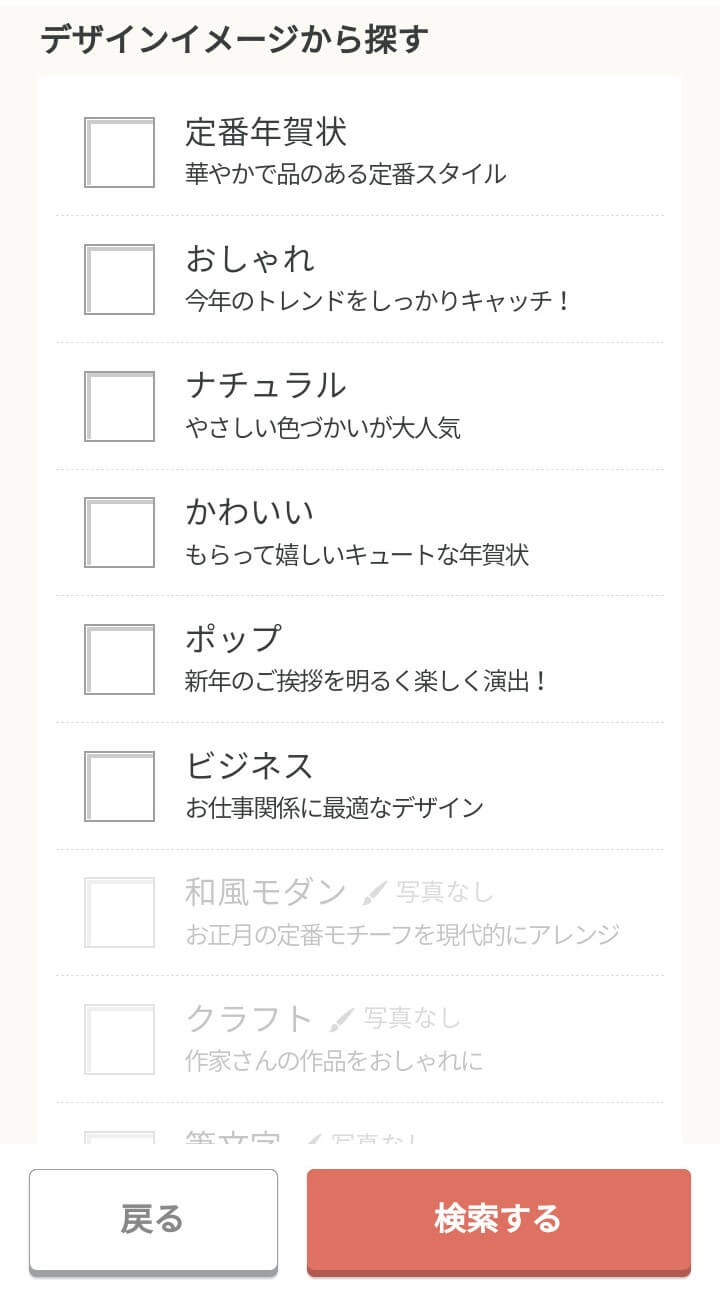Click the おしゃれ option title
This screenshot has width=720, height=1302.
(x=250, y=259)
